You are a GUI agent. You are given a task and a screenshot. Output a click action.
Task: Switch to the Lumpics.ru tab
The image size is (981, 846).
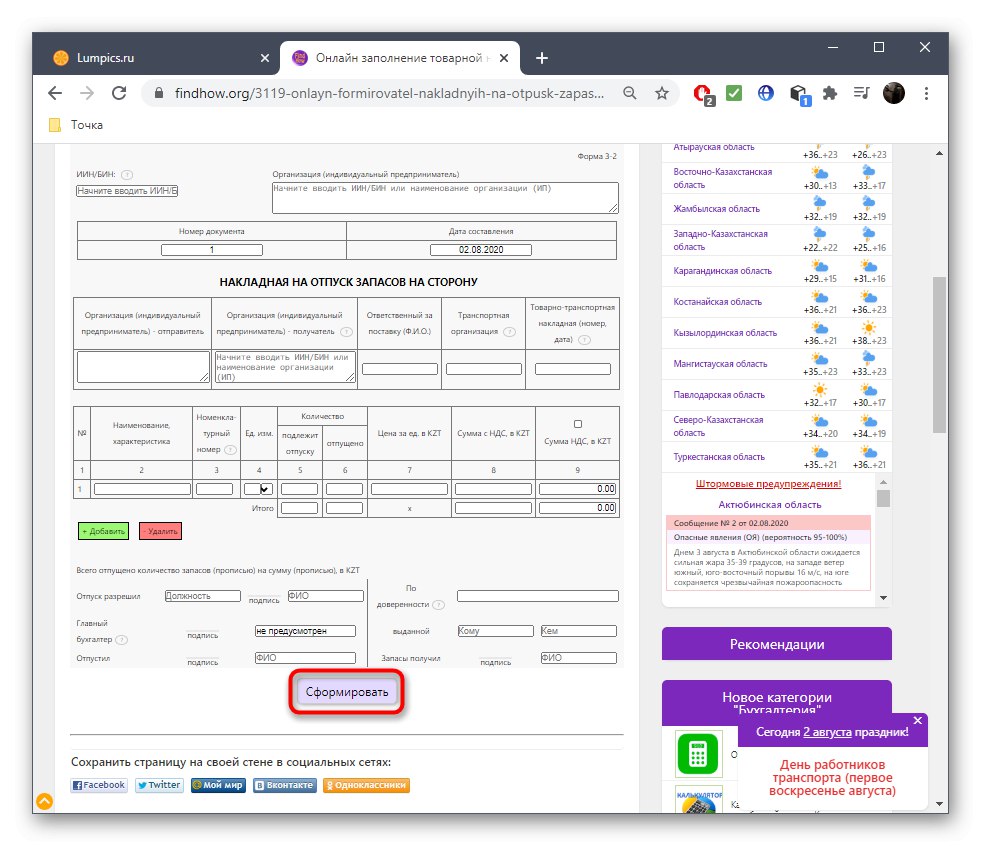pos(150,57)
